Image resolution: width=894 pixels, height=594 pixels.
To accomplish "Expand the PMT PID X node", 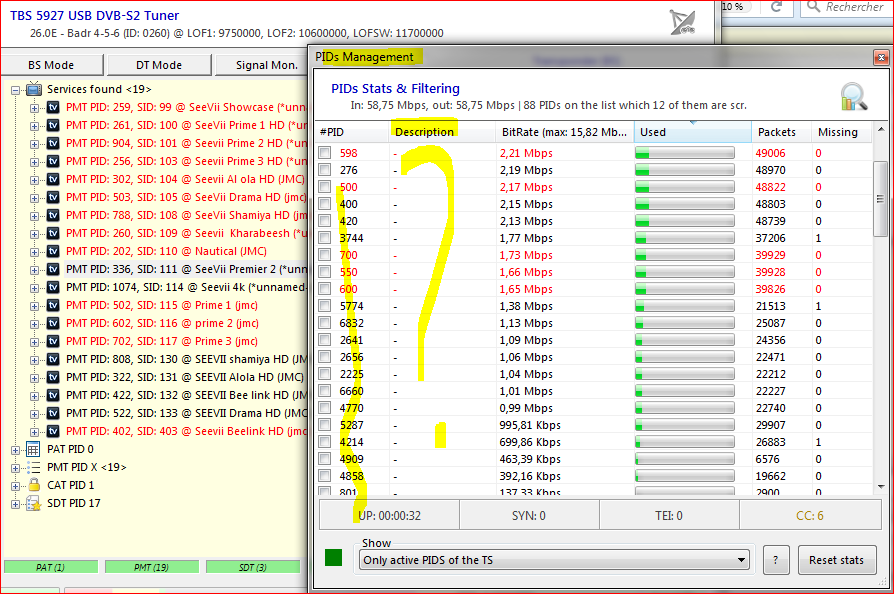I will click(16, 468).
